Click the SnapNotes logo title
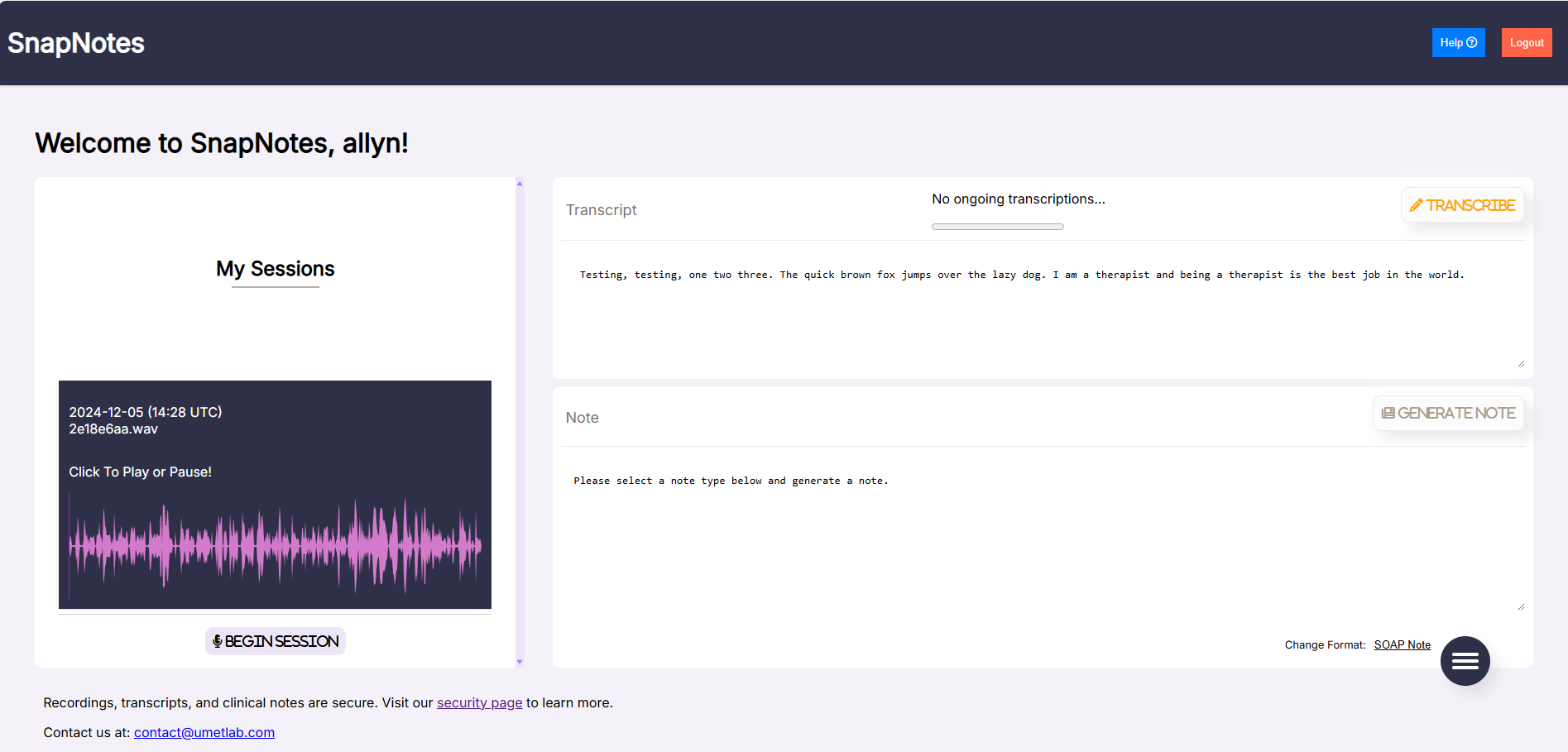Screen dimensions: 1568x752 pyautogui.click(x=76, y=43)
